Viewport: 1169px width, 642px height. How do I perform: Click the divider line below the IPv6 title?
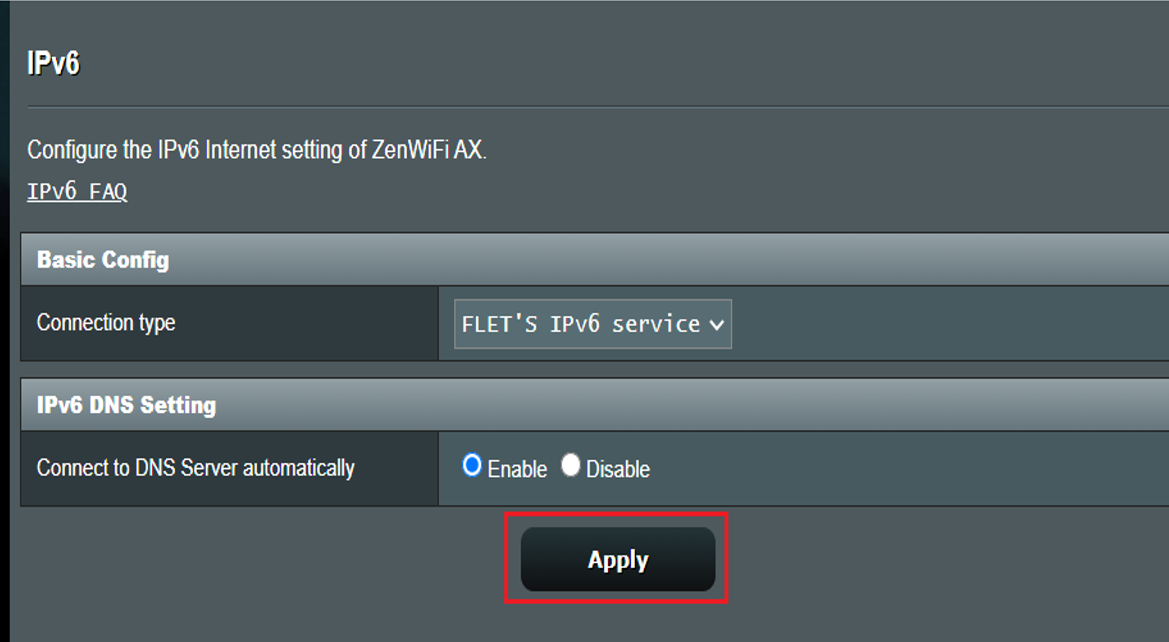598,107
